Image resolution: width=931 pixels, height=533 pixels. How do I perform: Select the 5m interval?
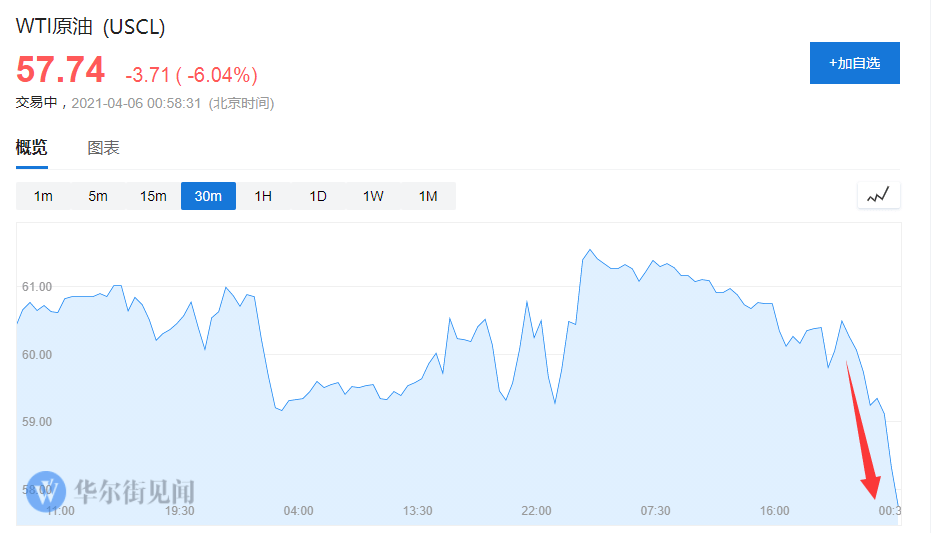tap(98, 196)
